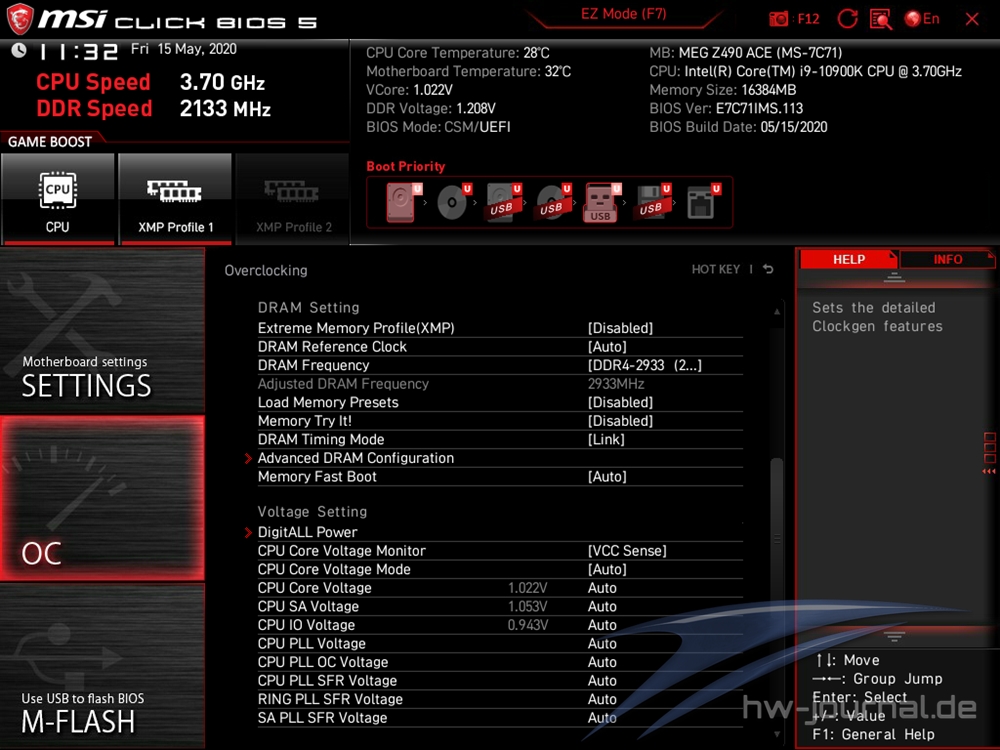Change the Memory Try It! setting
The height and width of the screenshot is (750, 1000).
(500, 421)
